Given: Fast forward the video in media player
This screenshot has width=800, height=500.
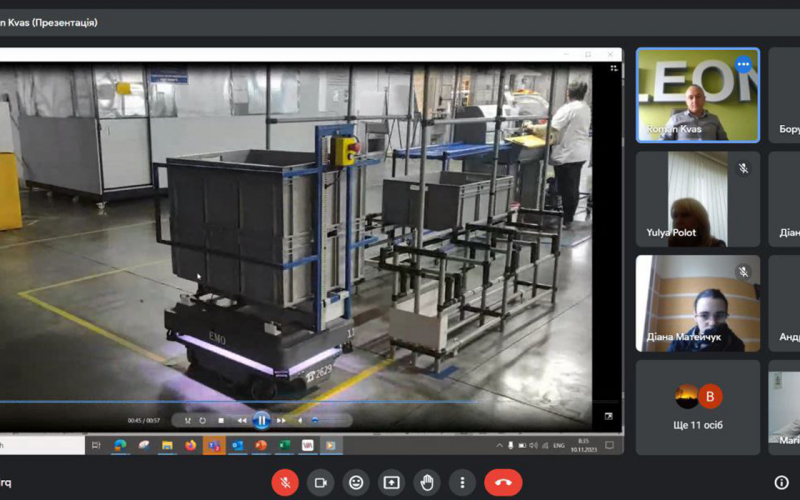Looking at the screenshot, I should [x=281, y=420].
